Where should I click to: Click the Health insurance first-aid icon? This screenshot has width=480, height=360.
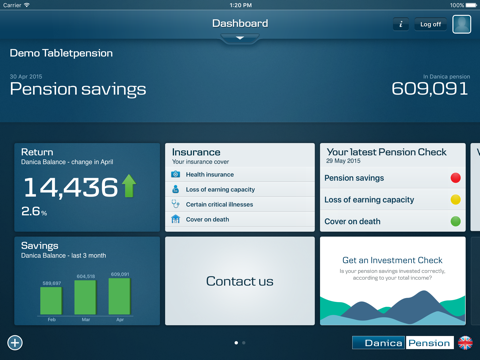click(x=176, y=174)
